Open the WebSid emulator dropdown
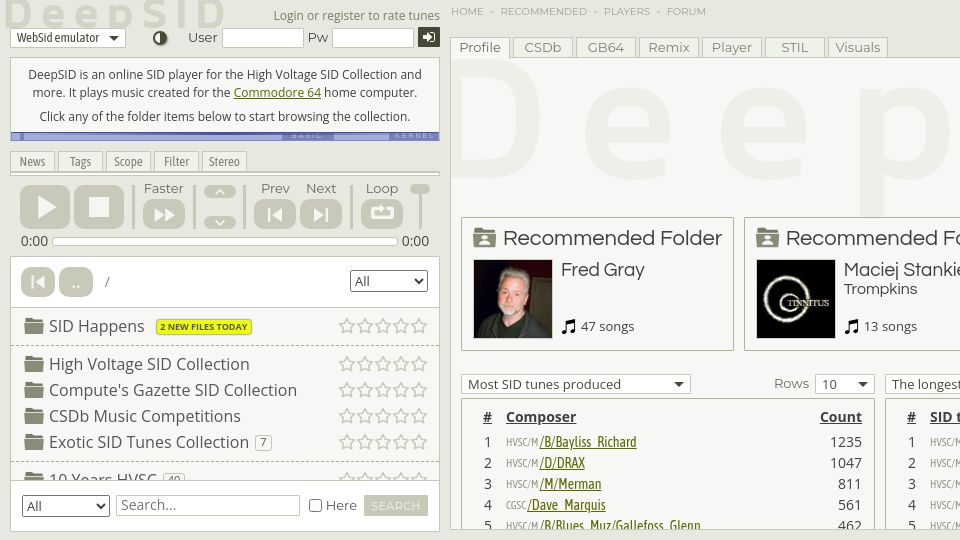Viewport: 960px width, 540px height. tap(68, 38)
